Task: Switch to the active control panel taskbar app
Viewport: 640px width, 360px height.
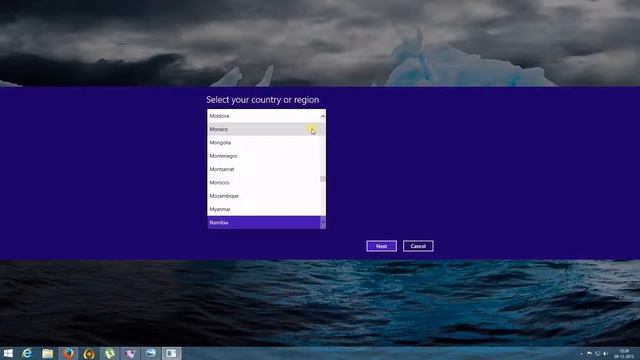Action: tap(171, 353)
